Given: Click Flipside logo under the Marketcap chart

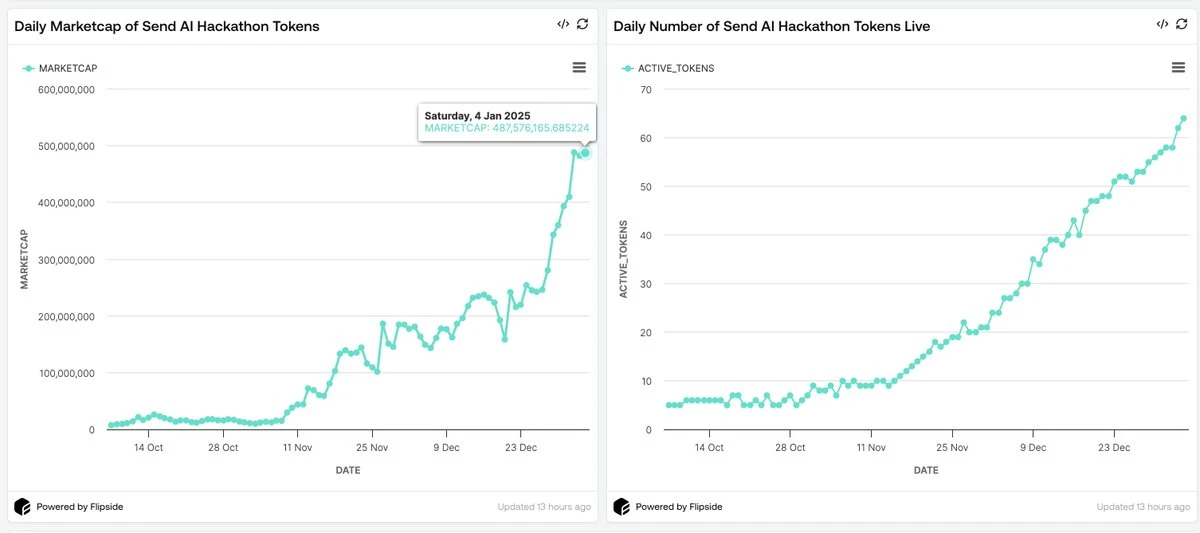Looking at the screenshot, I should (x=22, y=507).
